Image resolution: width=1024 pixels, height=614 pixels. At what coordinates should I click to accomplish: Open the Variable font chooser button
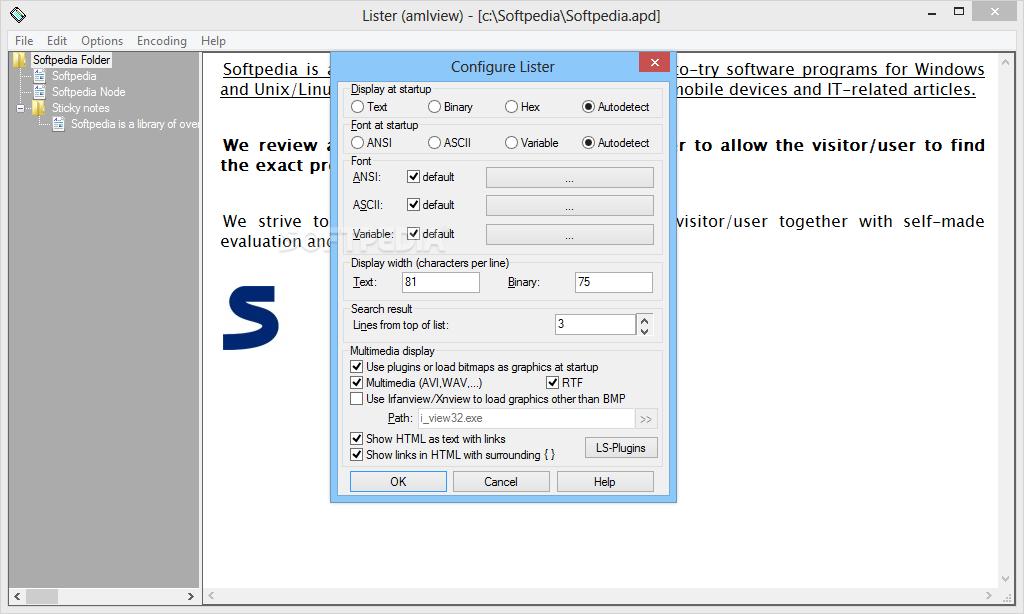(x=569, y=234)
